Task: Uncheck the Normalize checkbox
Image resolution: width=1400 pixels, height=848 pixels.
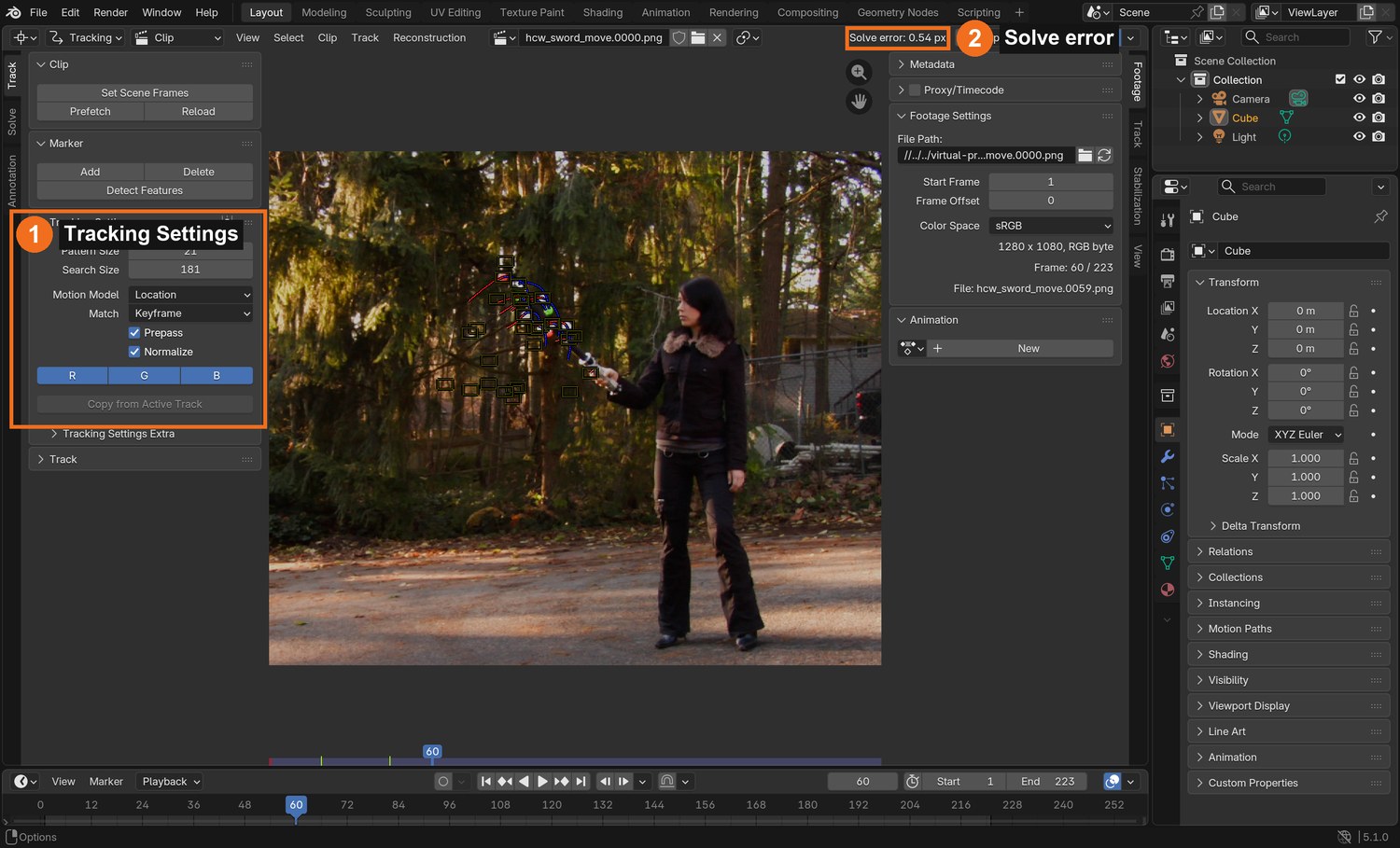Action: pyautogui.click(x=134, y=352)
